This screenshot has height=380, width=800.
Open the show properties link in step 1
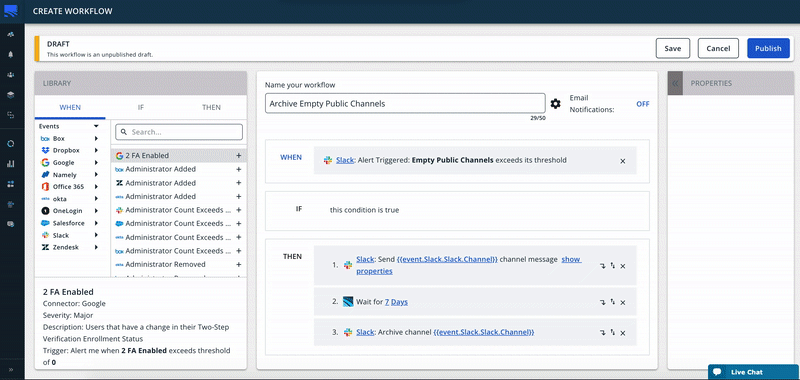(x=469, y=265)
